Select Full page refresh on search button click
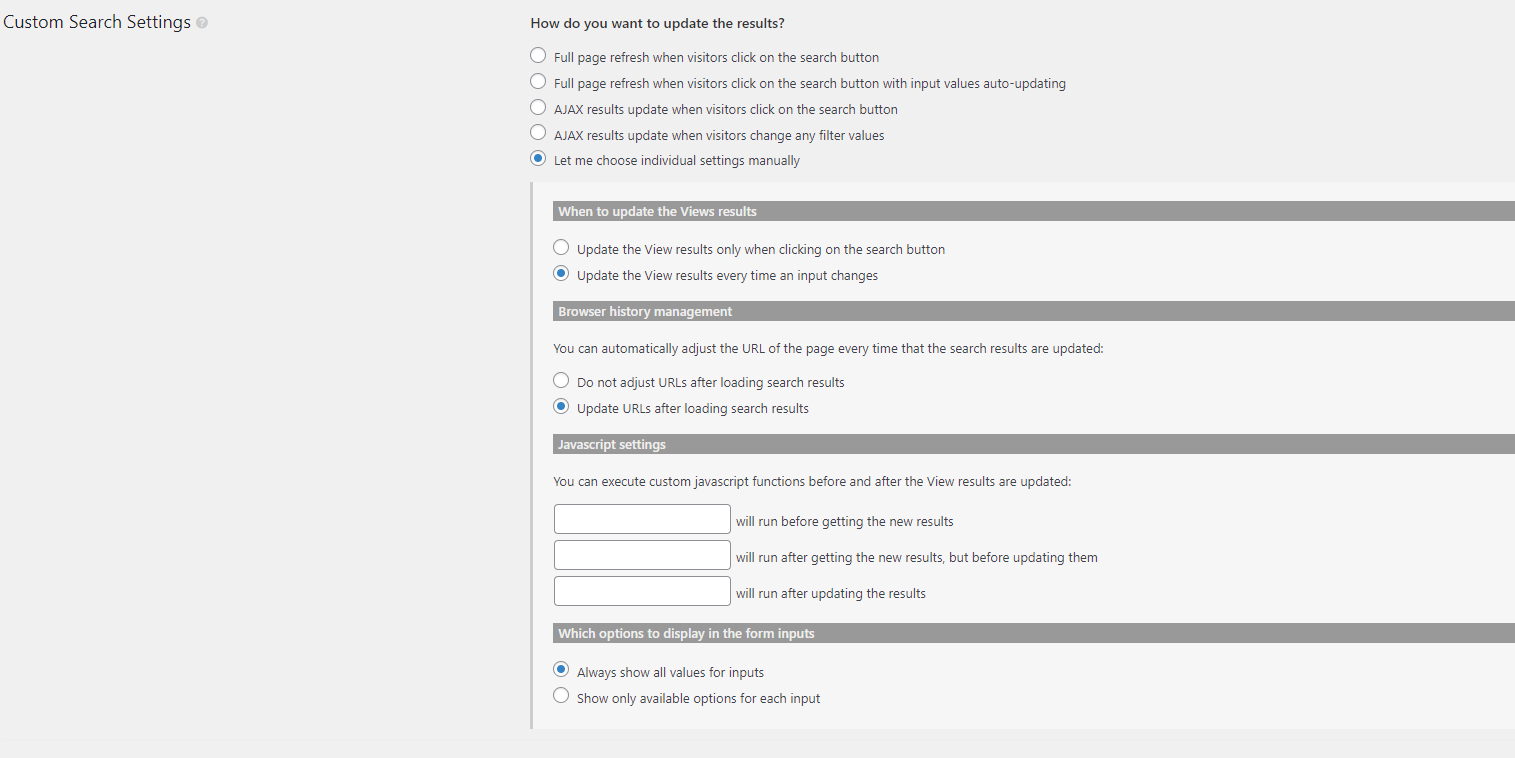 pyautogui.click(x=538, y=56)
